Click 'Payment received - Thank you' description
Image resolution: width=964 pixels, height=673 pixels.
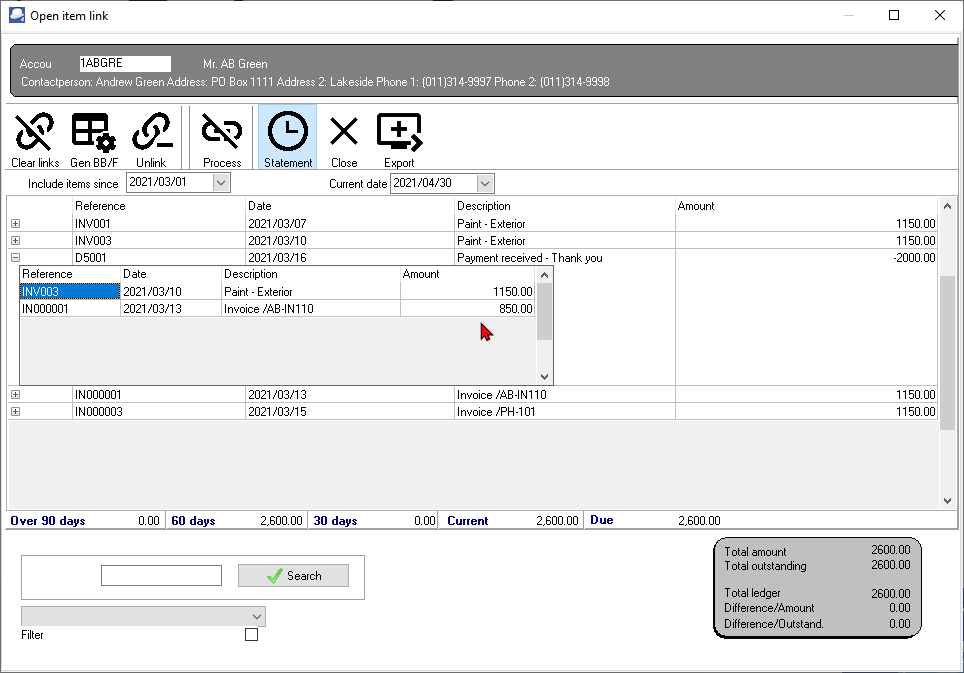(x=529, y=258)
